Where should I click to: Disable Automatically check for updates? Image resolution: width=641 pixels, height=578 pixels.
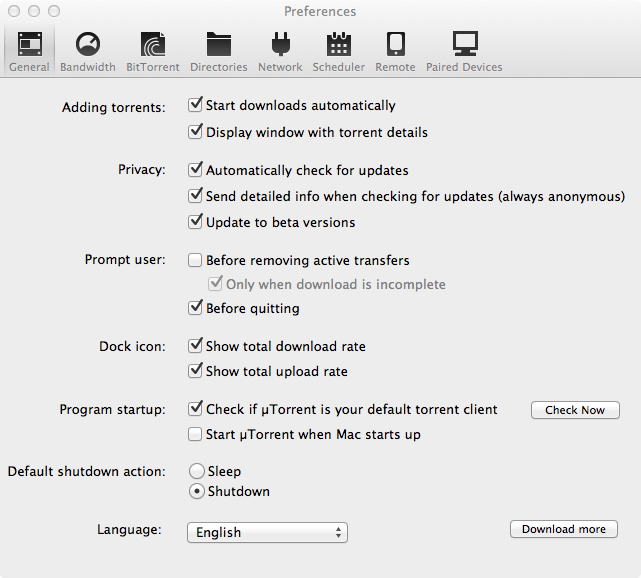tap(195, 170)
